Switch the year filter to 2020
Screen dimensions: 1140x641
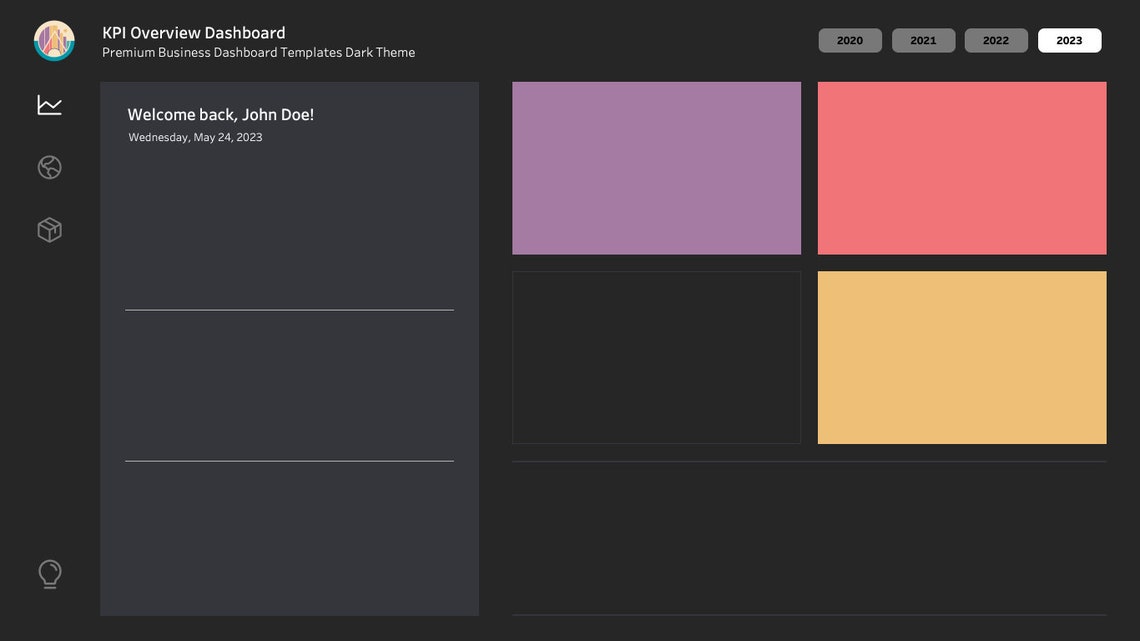point(849,40)
